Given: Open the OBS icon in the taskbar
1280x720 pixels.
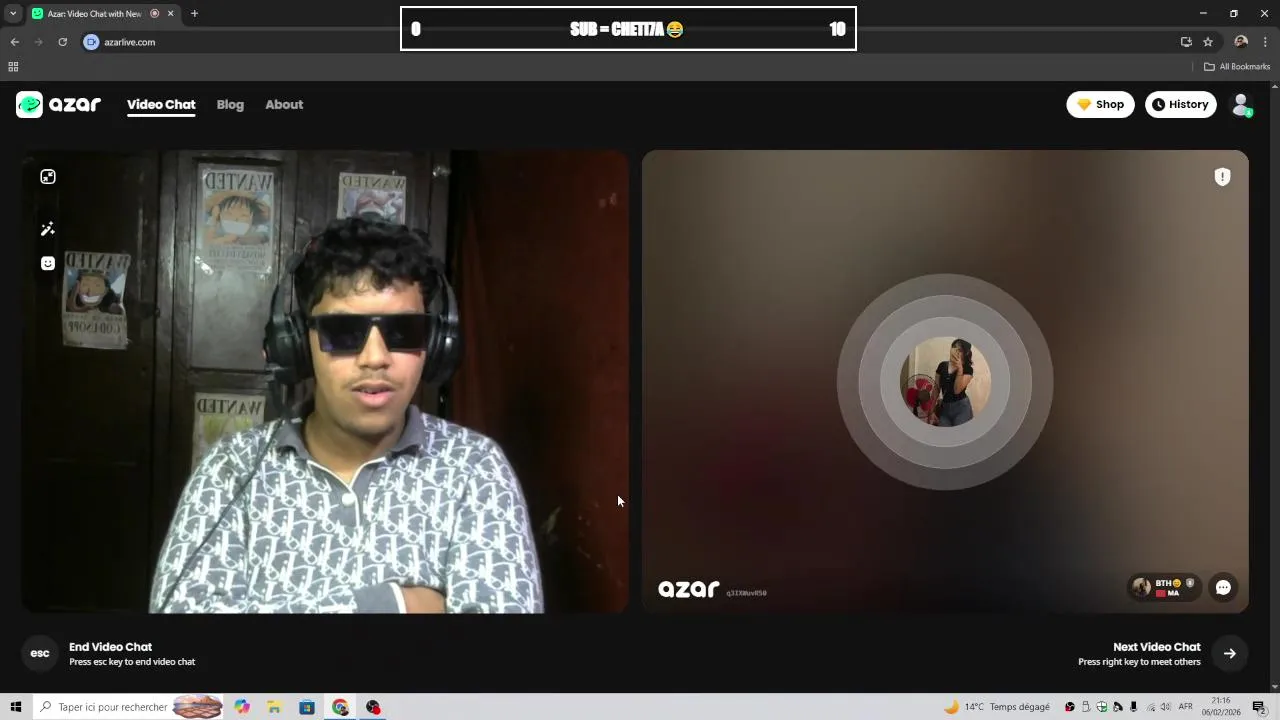Looking at the screenshot, I should (373, 707).
